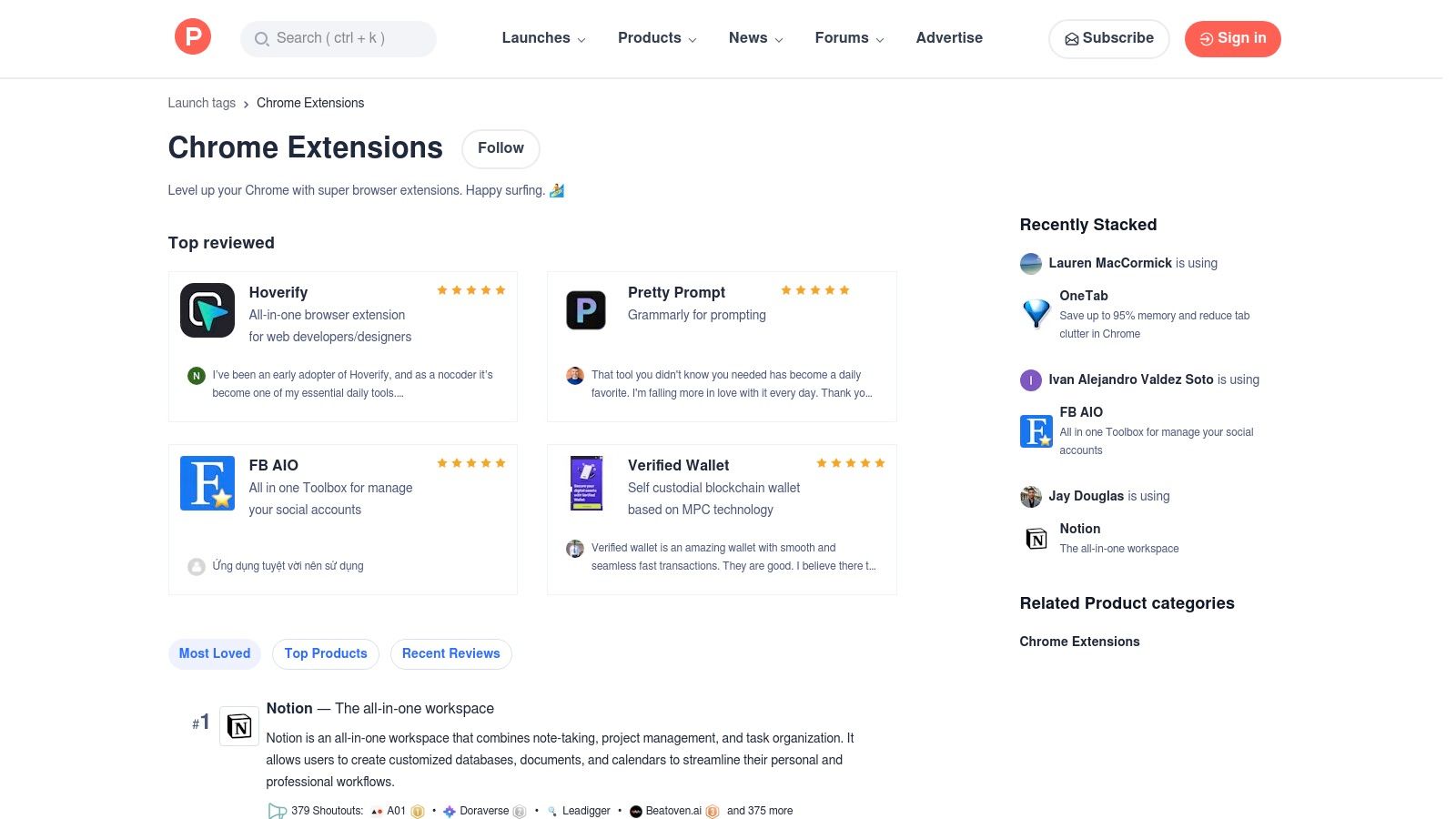Viewport: 1456px width, 819px height.
Task: Click the search field
Action: (338, 38)
